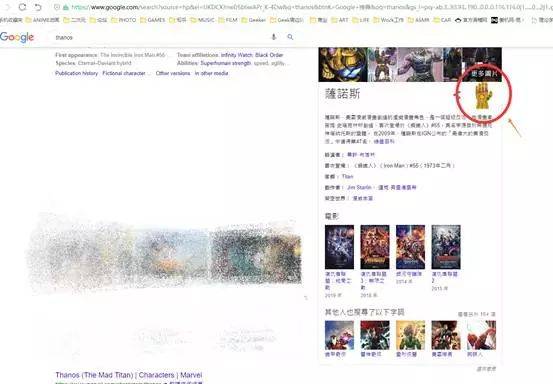The width and height of the screenshot is (553, 384).
Task: Open the GAMES bookmark folder
Action: click(152, 20)
